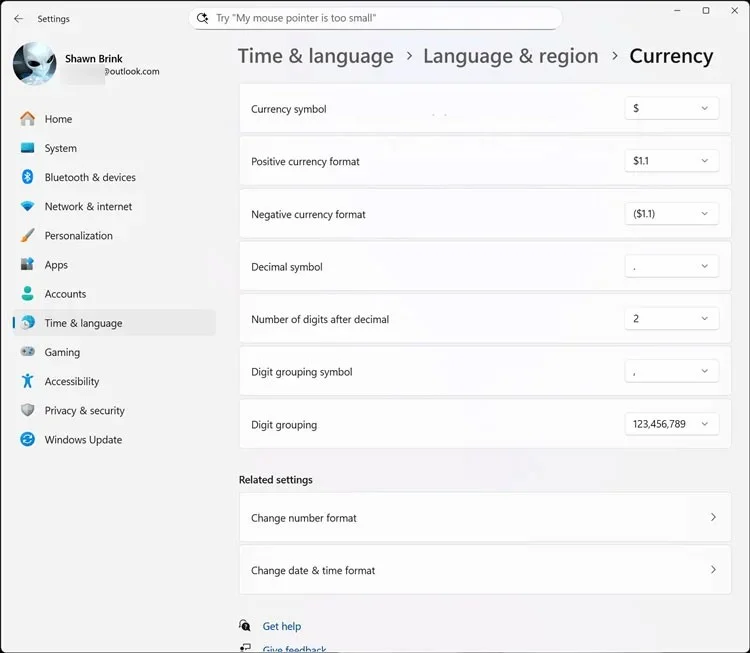Change Number of digits after decimal dropdown

pos(671,319)
